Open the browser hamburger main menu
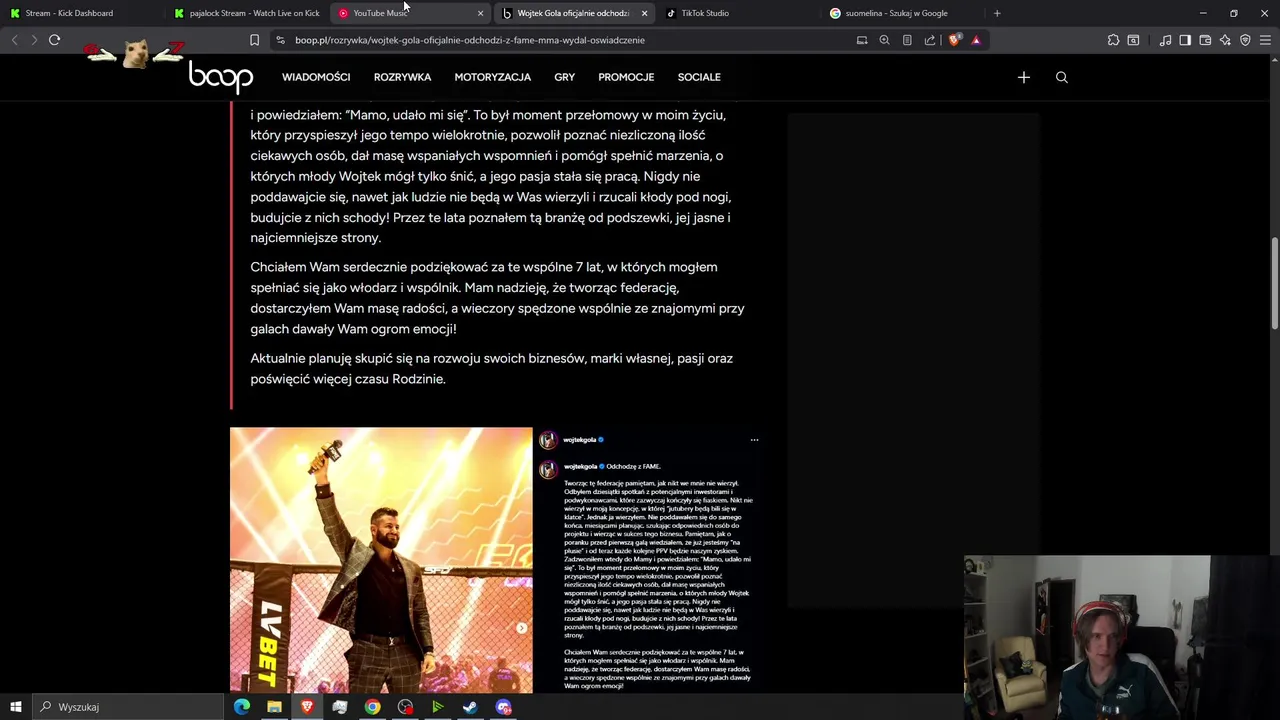The width and height of the screenshot is (1280, 720). (1265, 40)
